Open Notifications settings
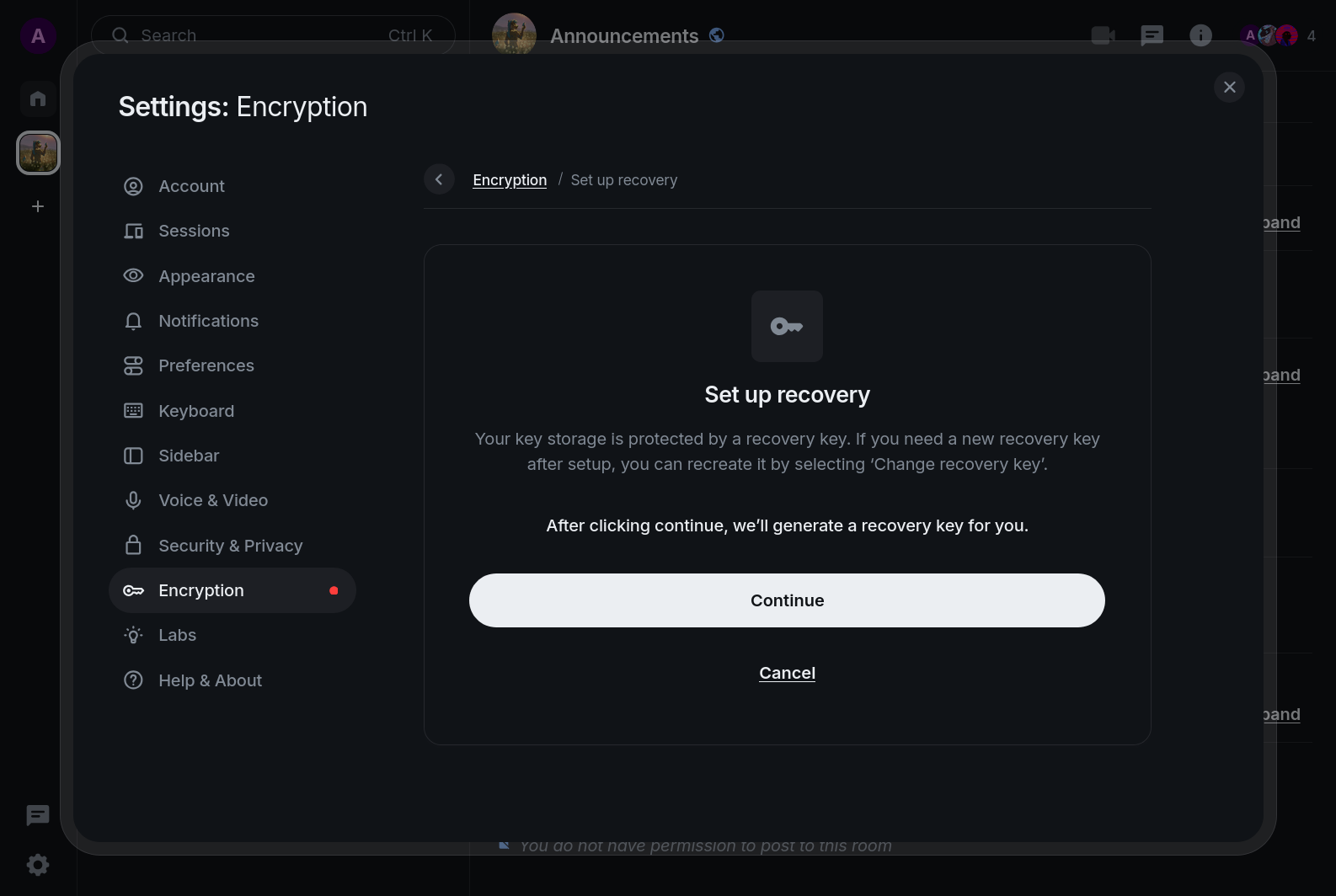This screenshot has height=896, width=1336. [208, 321]
